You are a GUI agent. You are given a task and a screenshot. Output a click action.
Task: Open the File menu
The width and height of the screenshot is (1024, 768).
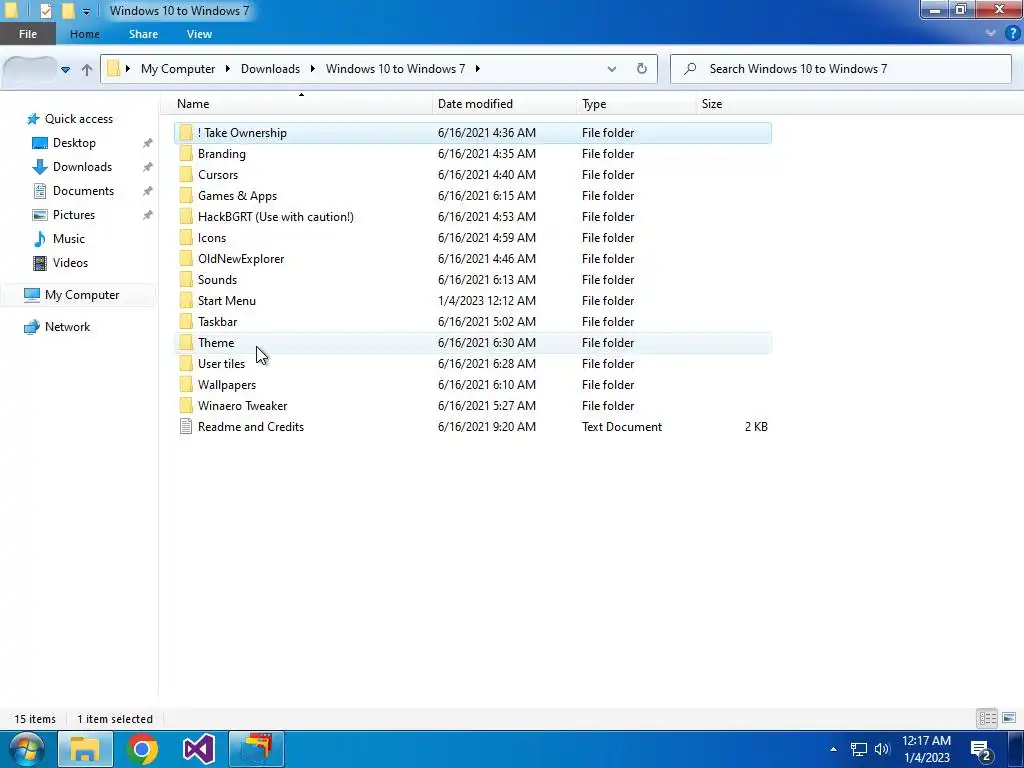[x=28, y=34]
